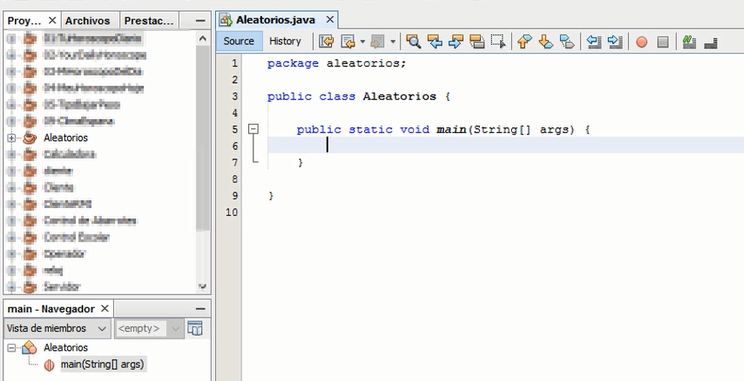Toggle Highlight Search icon
The image size is (744, 381).
[x=477, y=42]
